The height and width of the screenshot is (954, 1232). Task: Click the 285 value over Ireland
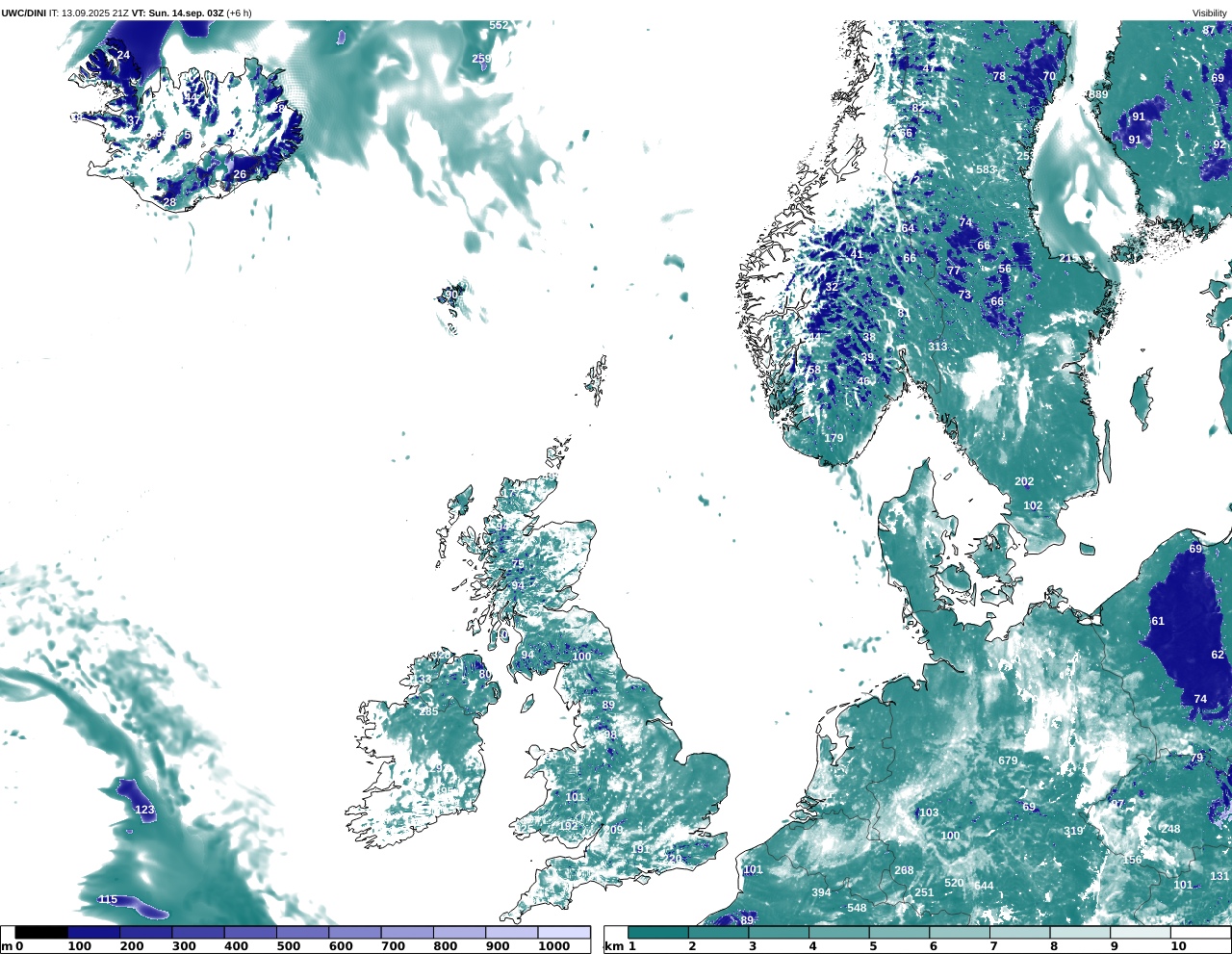tap(428, 711)
